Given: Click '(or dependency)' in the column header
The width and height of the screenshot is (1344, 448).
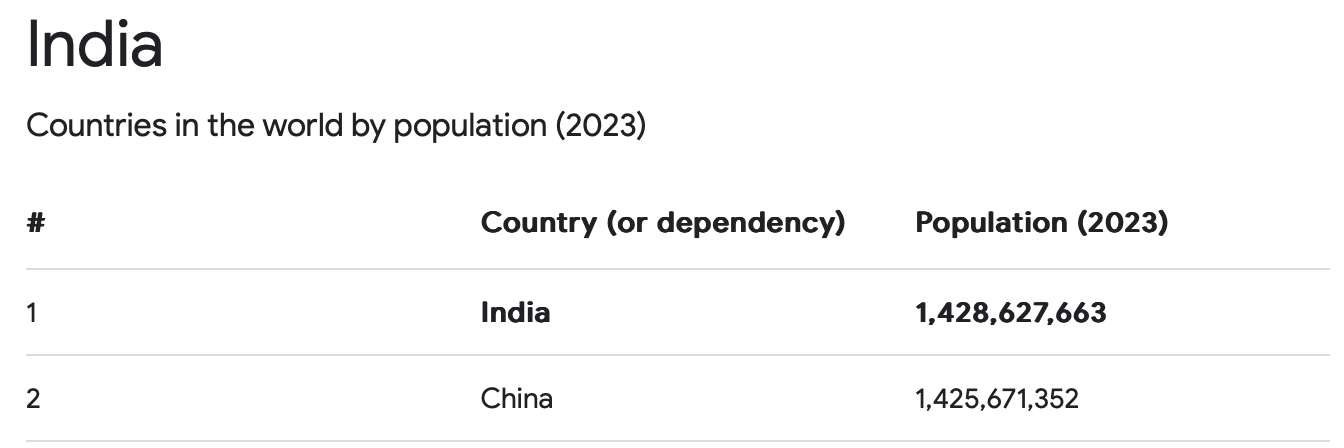Looking at the screenshot, I should [726, 223].
